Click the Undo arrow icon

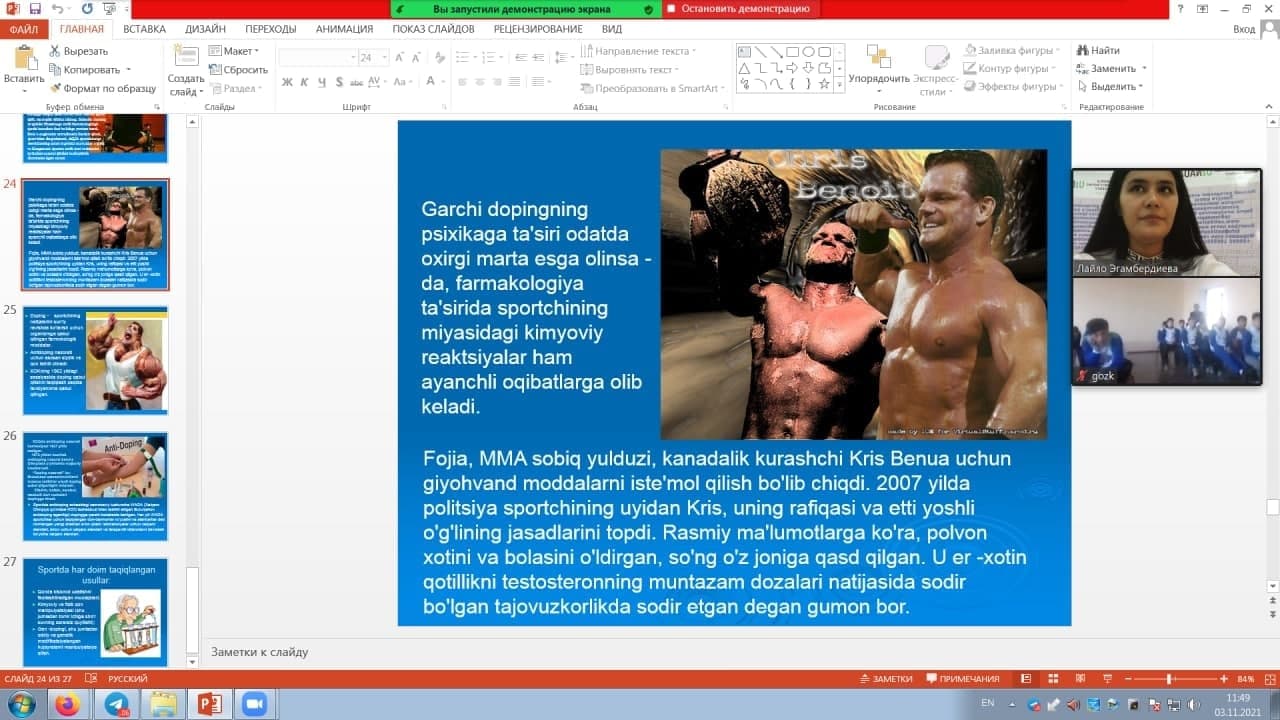(x=58, y=9)
